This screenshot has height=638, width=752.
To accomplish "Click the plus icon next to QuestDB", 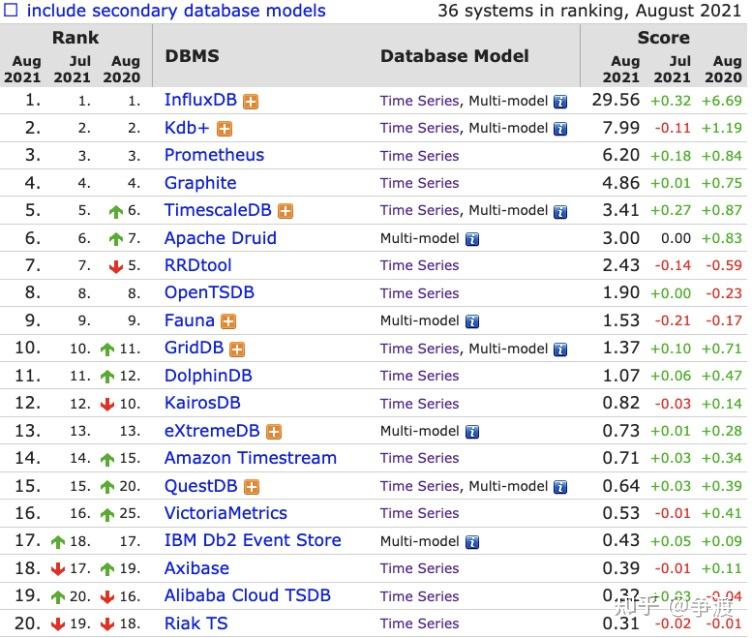I will [x=252, y=487].
